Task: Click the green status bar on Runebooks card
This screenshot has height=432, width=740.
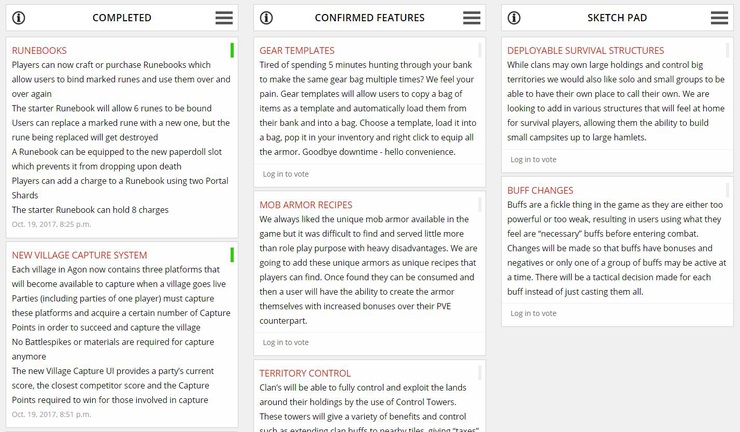Action: coord(232,50)
